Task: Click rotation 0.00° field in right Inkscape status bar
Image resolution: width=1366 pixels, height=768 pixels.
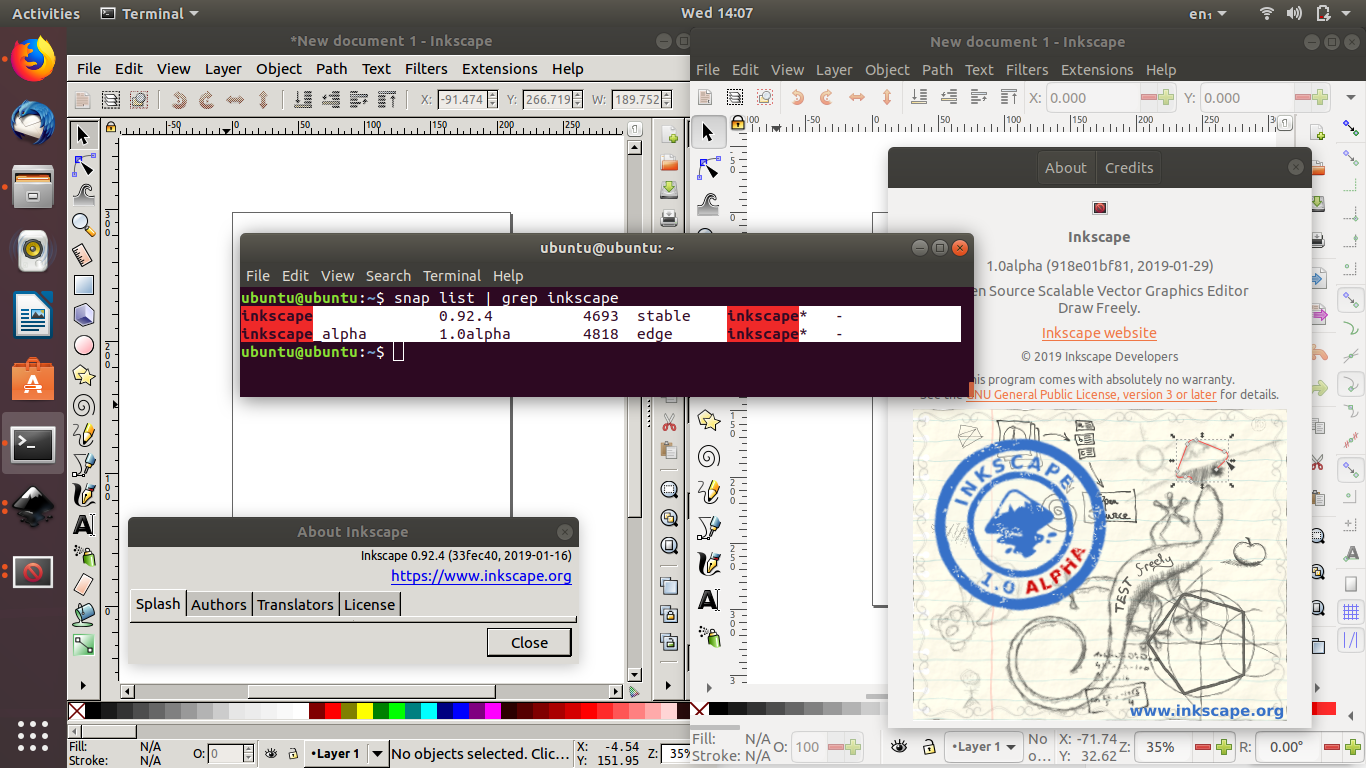Action: coord(1289,747)
